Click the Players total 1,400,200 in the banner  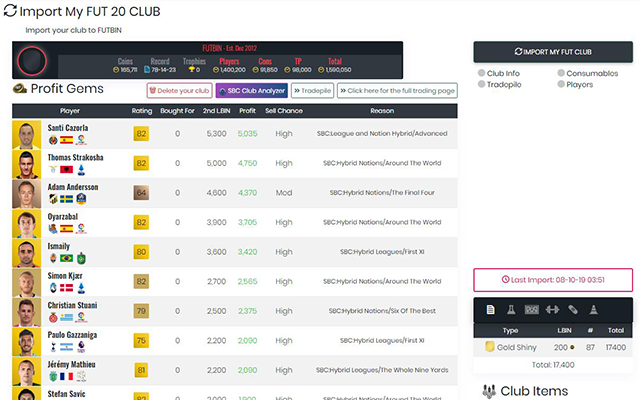[229, 70]
